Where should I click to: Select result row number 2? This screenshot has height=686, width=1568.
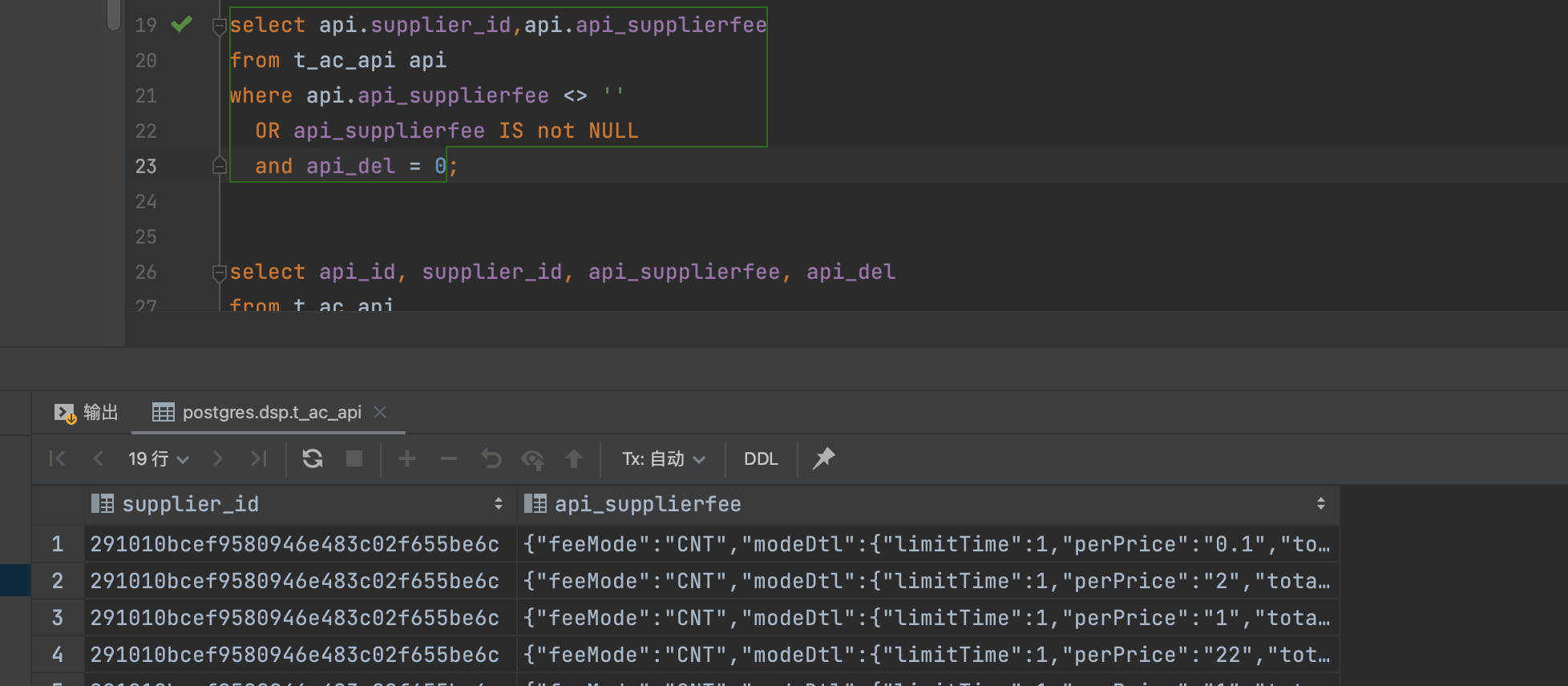click(58, 581)
